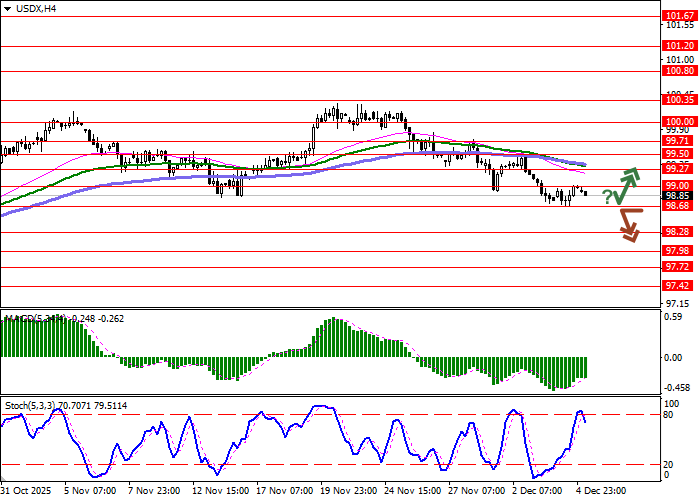
Task: Select the 100.00 resistance level label
Action: pyautogui.click(x=679, y=121)
